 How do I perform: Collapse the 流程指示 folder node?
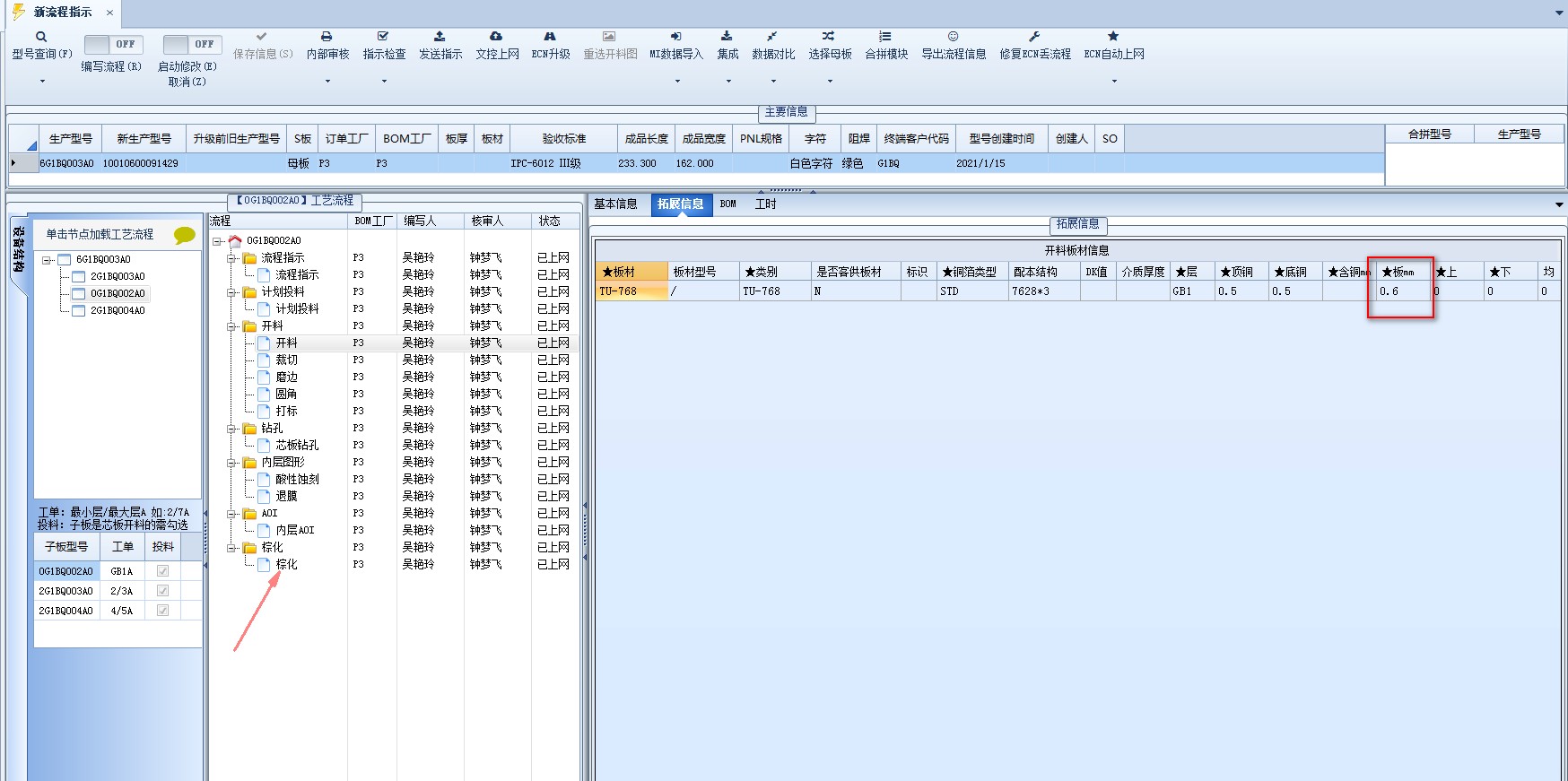pyautogui.click(x=231, y=258)
